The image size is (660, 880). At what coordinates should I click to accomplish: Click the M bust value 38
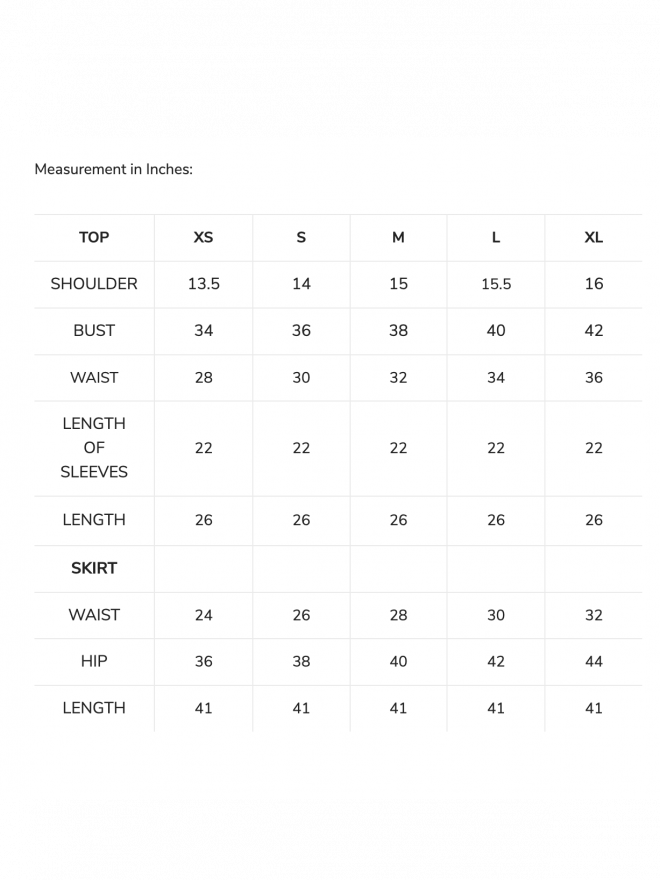[398, 331]
